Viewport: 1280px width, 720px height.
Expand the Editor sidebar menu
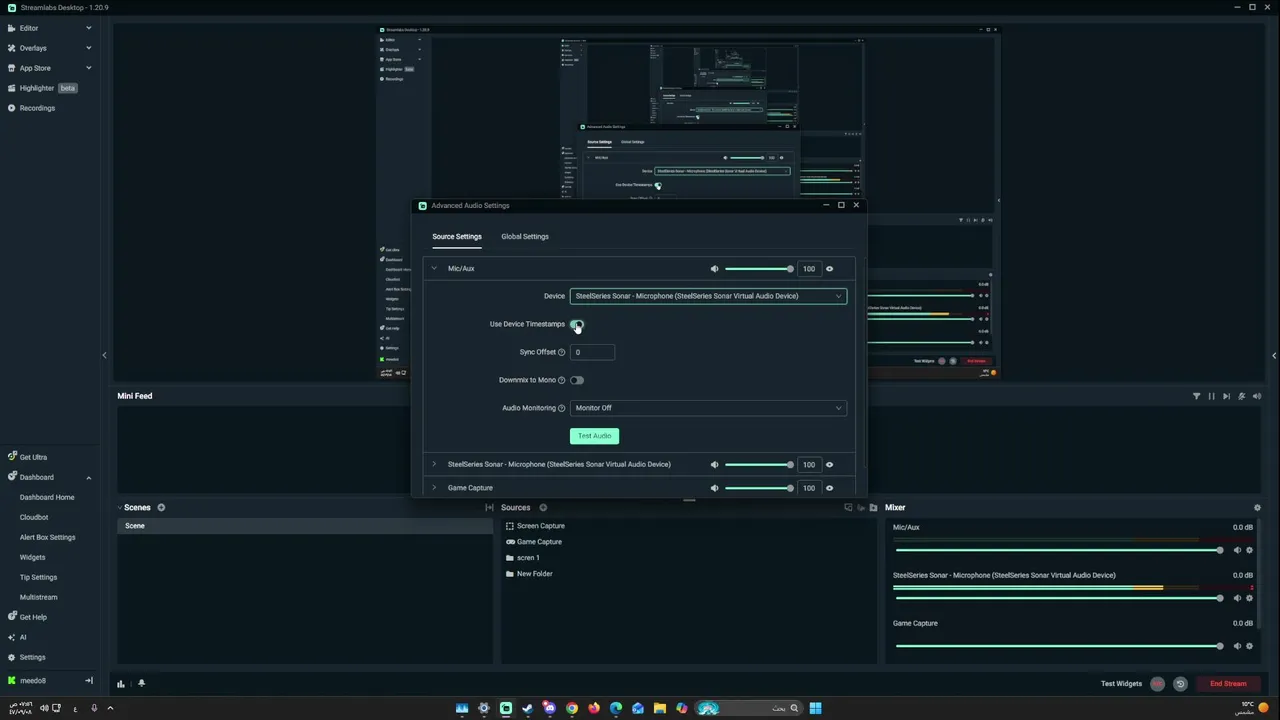[88, 28]
